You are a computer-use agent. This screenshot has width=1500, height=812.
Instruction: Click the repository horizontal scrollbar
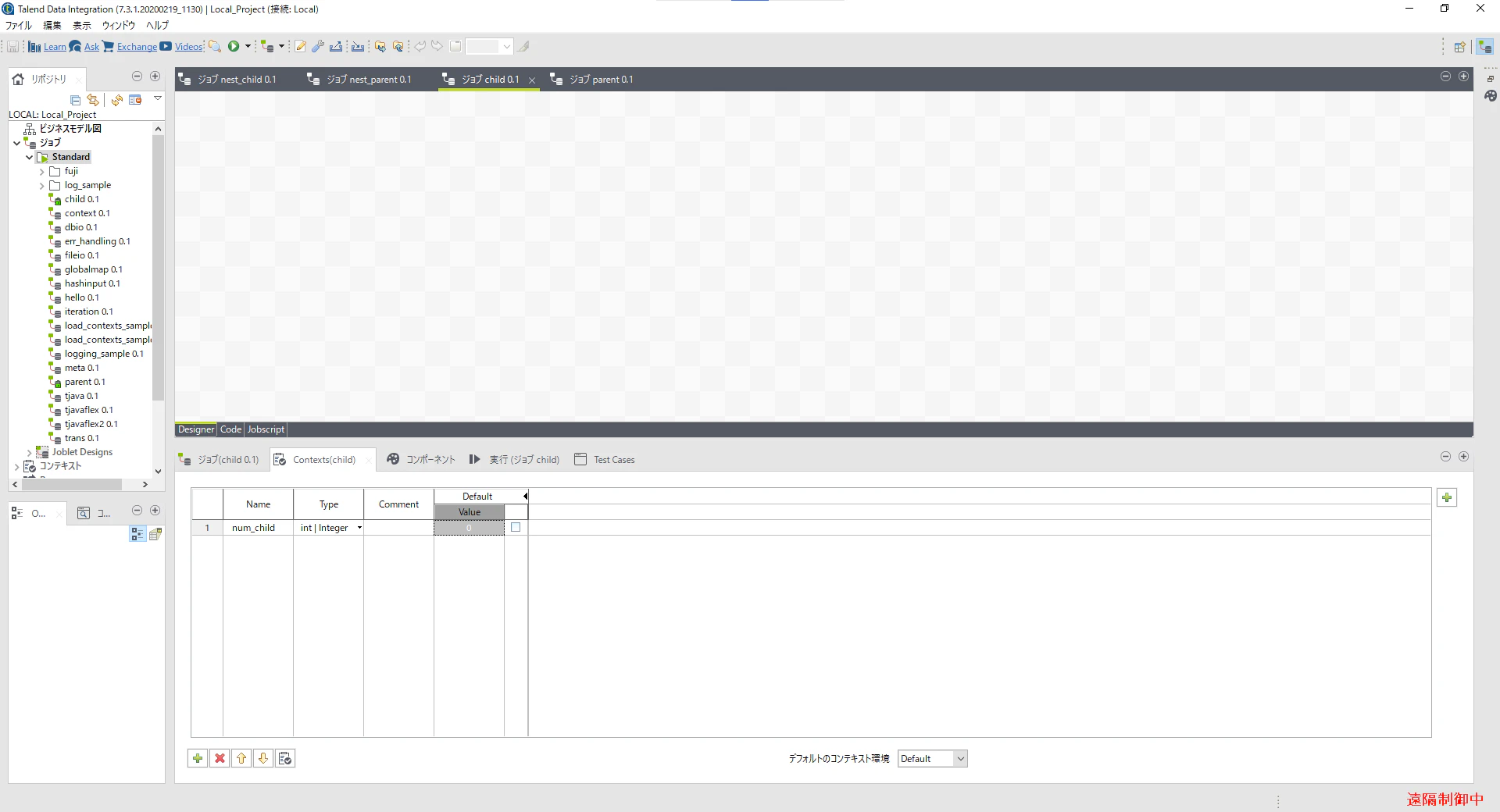pos(72,485)
